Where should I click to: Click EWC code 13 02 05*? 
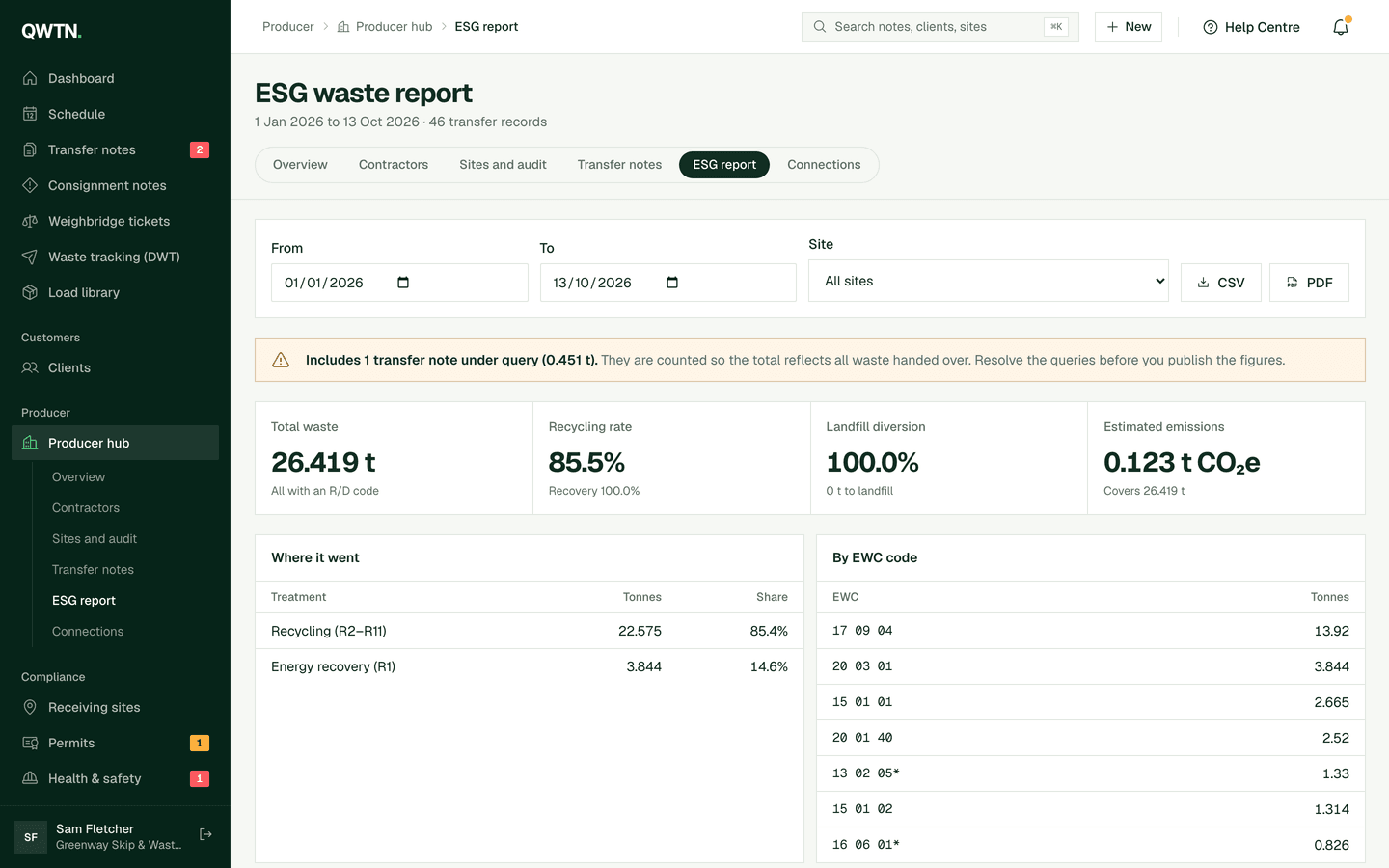866,773
